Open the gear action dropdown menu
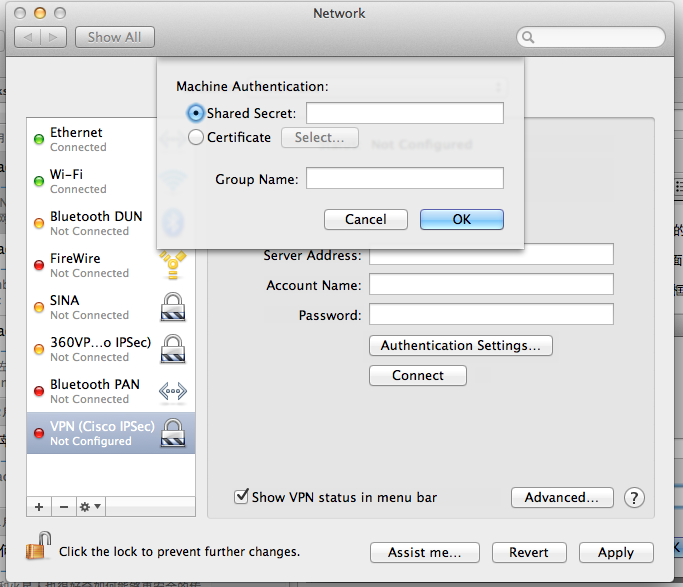The image size is (683, 587). click(90, 507)
